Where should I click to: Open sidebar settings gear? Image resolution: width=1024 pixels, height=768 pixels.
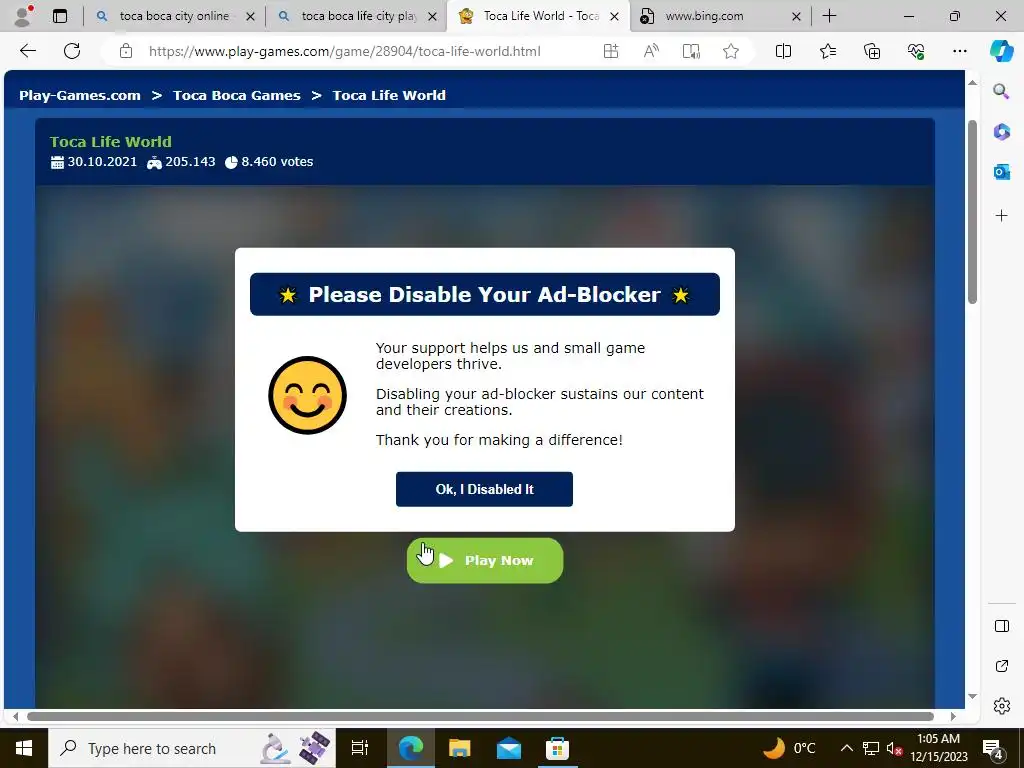(x=1001, y=706)
